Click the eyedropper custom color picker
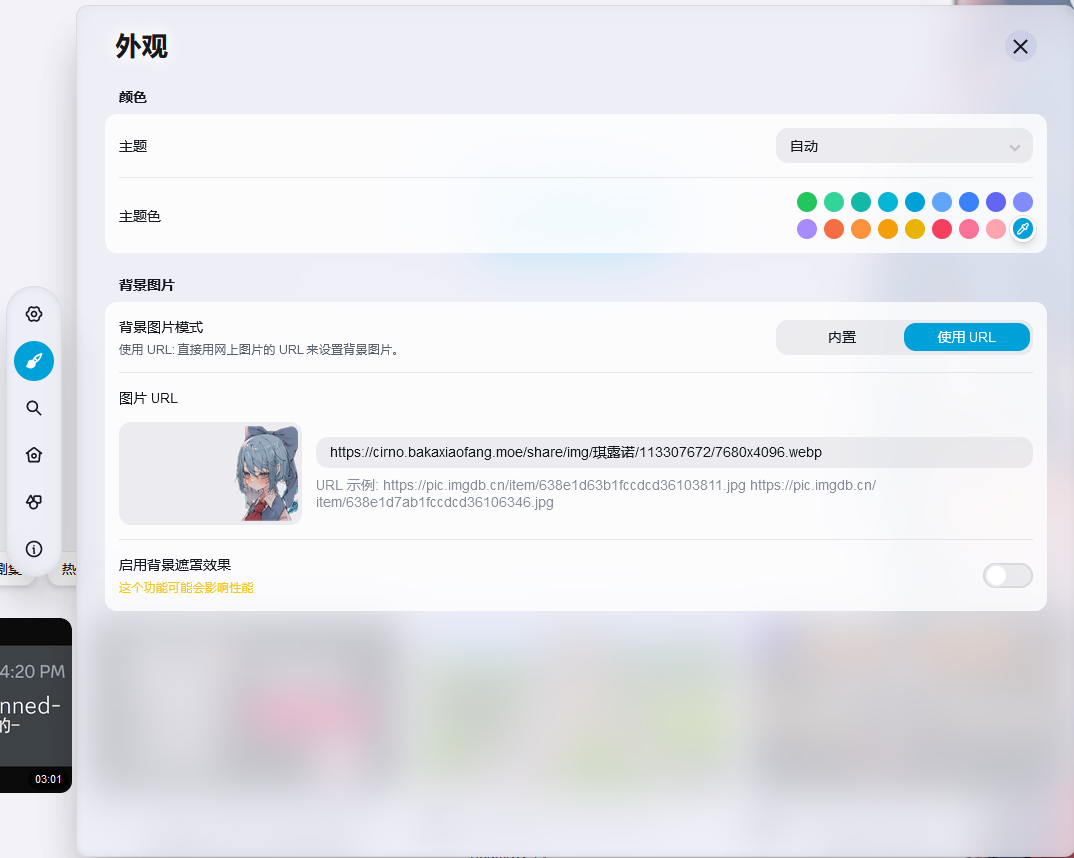This screenshot has width=1074, height=858. tap(1022, 229)
